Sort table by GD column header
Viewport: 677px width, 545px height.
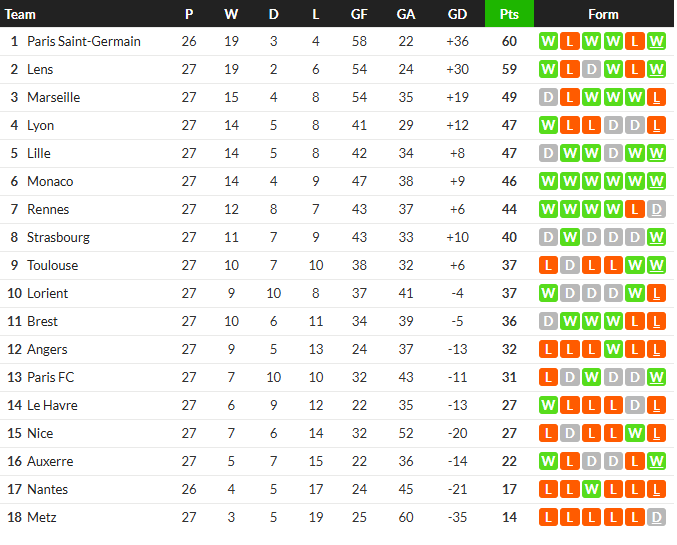[457, 14]
